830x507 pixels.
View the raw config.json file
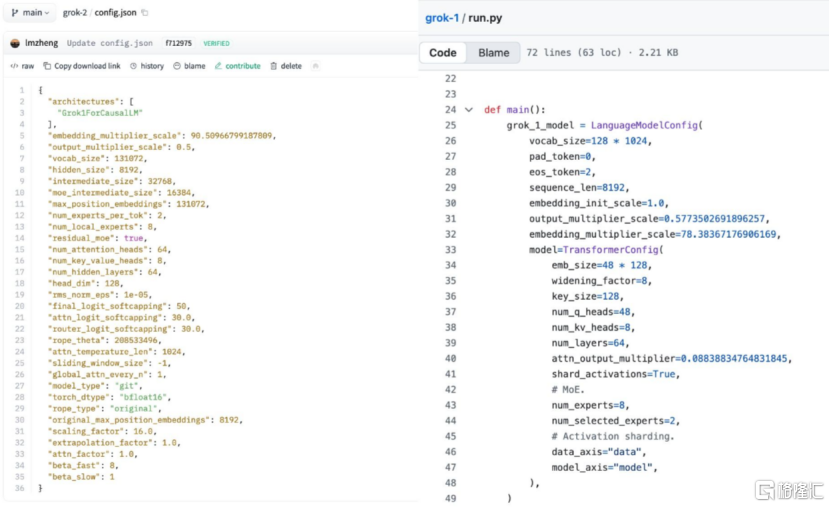click(22, 66)
